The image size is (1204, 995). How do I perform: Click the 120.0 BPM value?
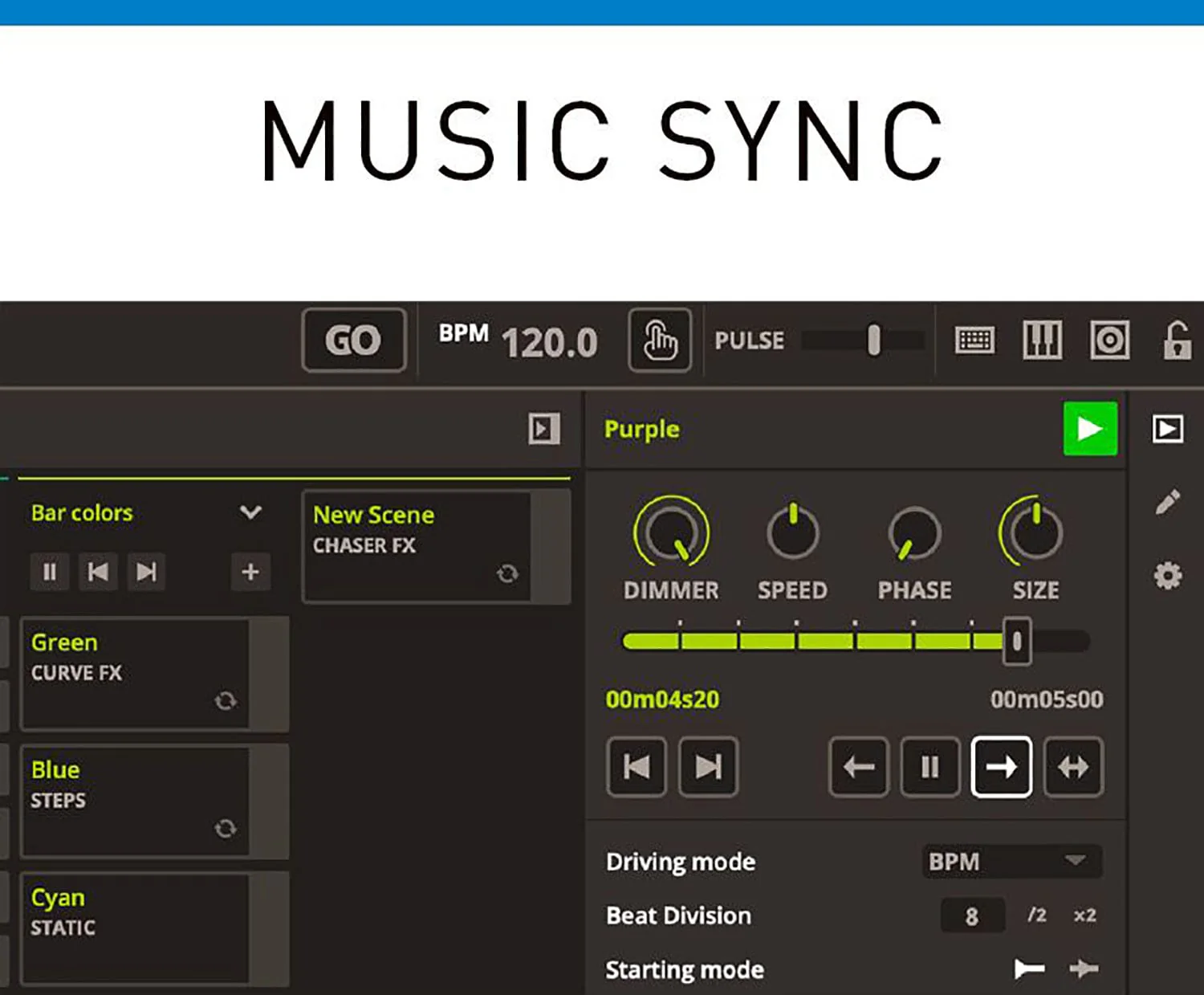(x=550, y=343)
